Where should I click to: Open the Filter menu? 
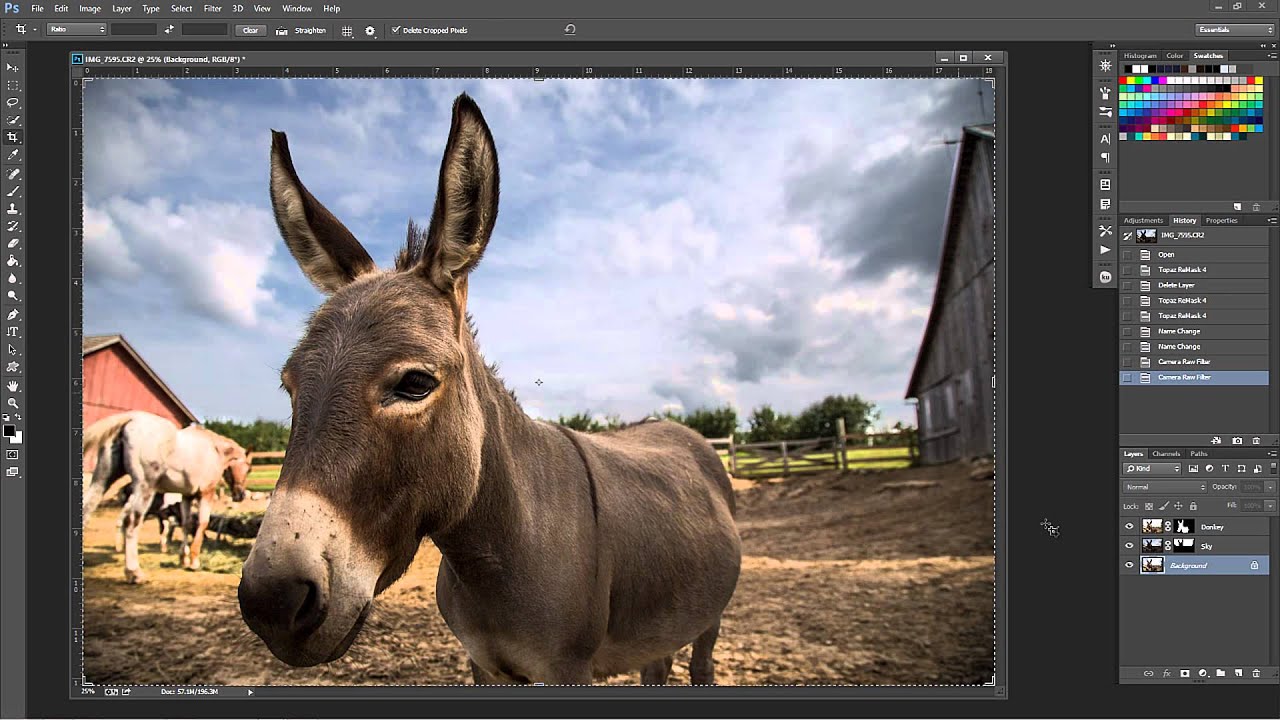click(x=213, y=8)
